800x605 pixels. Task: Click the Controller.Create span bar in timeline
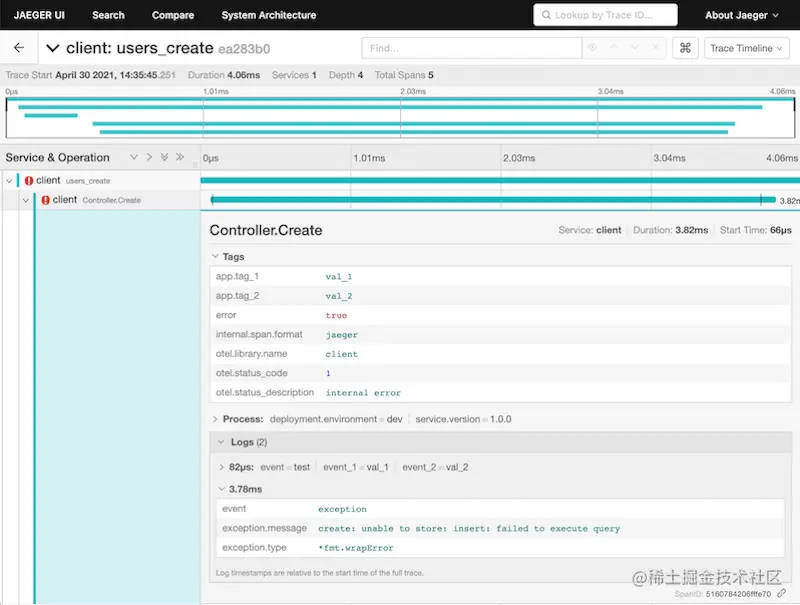493,200
